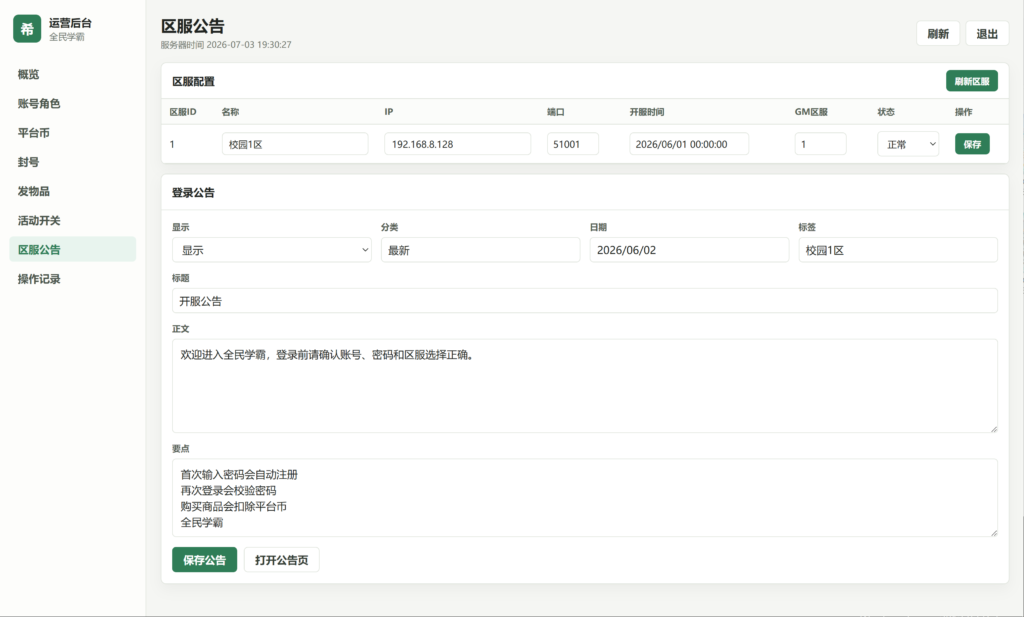
Task: Click the green 刷新区服 button
Action: 972,81
